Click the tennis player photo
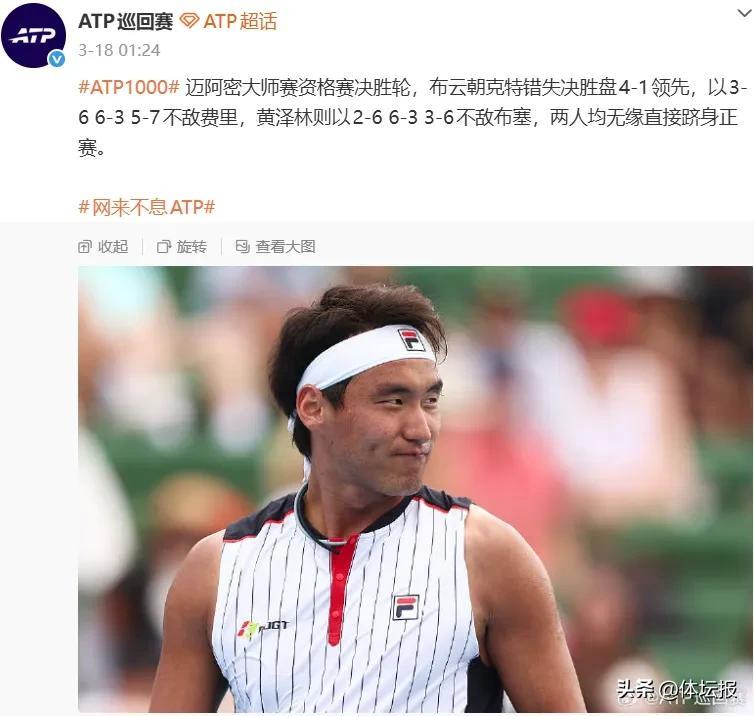 [415, 489]
